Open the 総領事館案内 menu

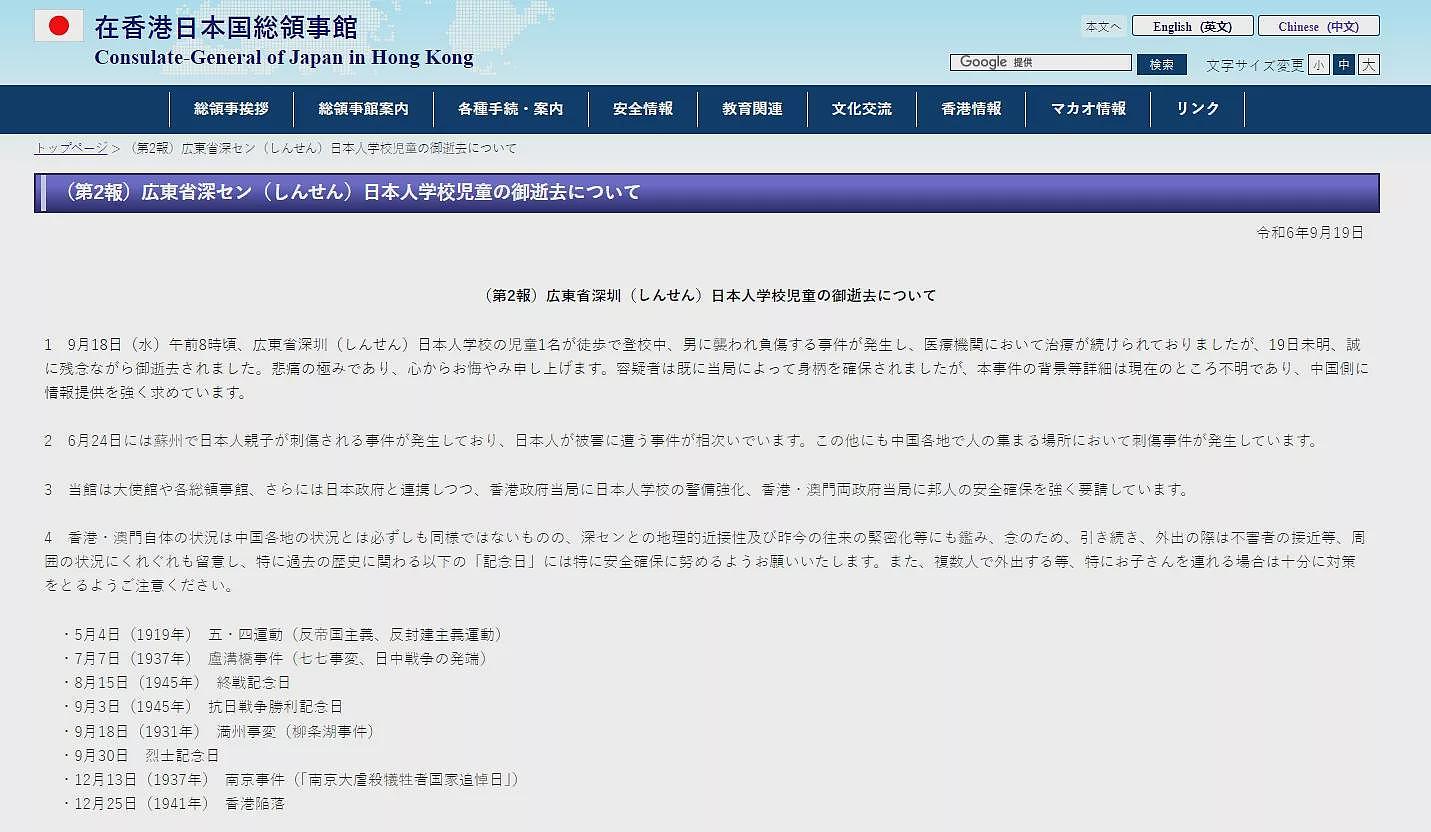[364, 109]
